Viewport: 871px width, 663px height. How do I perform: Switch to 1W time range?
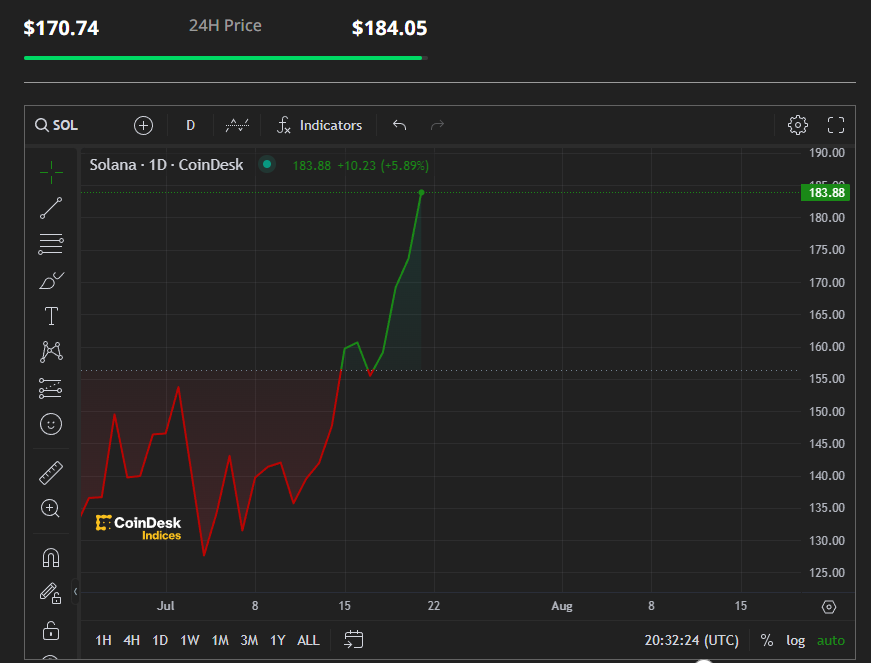click(x=189, y=640)
